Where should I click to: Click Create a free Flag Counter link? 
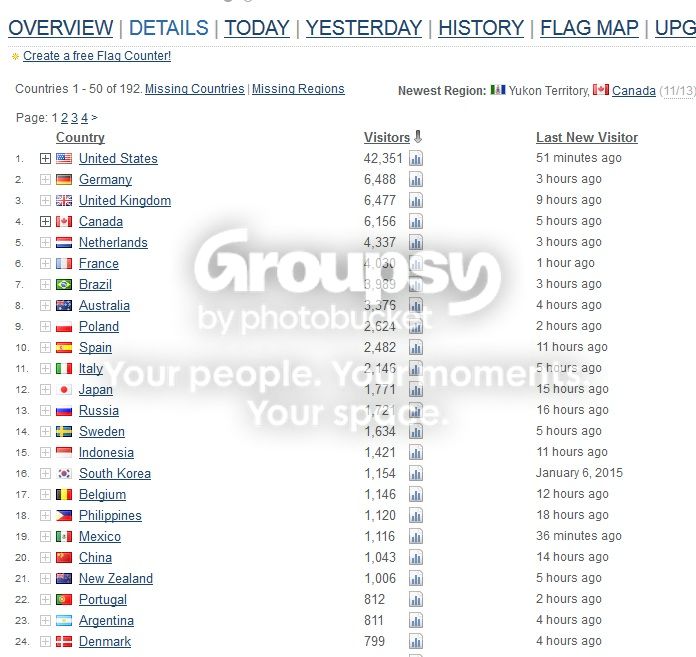(97, 56)
